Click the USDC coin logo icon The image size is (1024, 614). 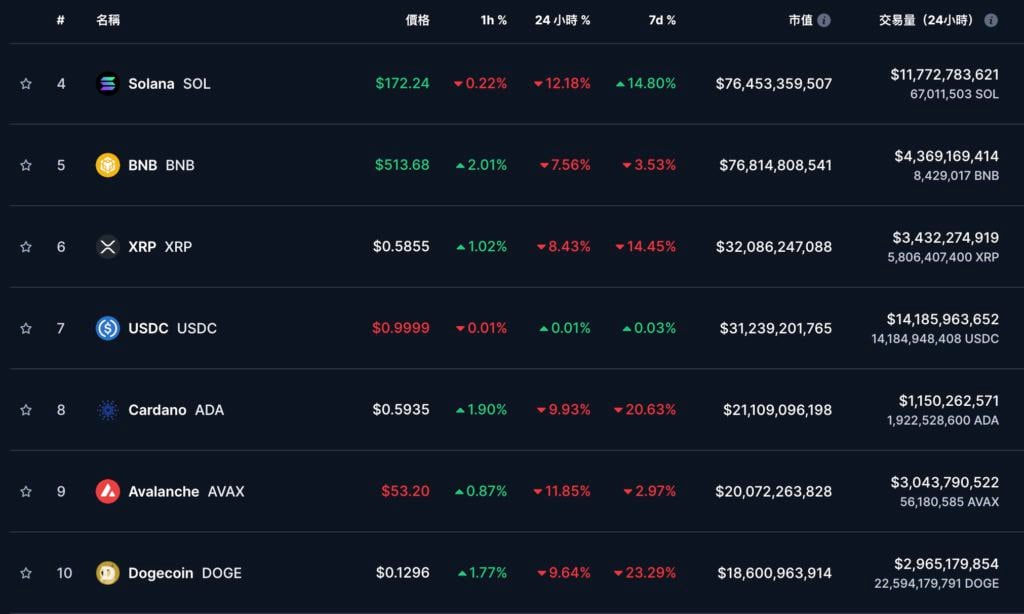pyautogui.click(x=108, y=328)
